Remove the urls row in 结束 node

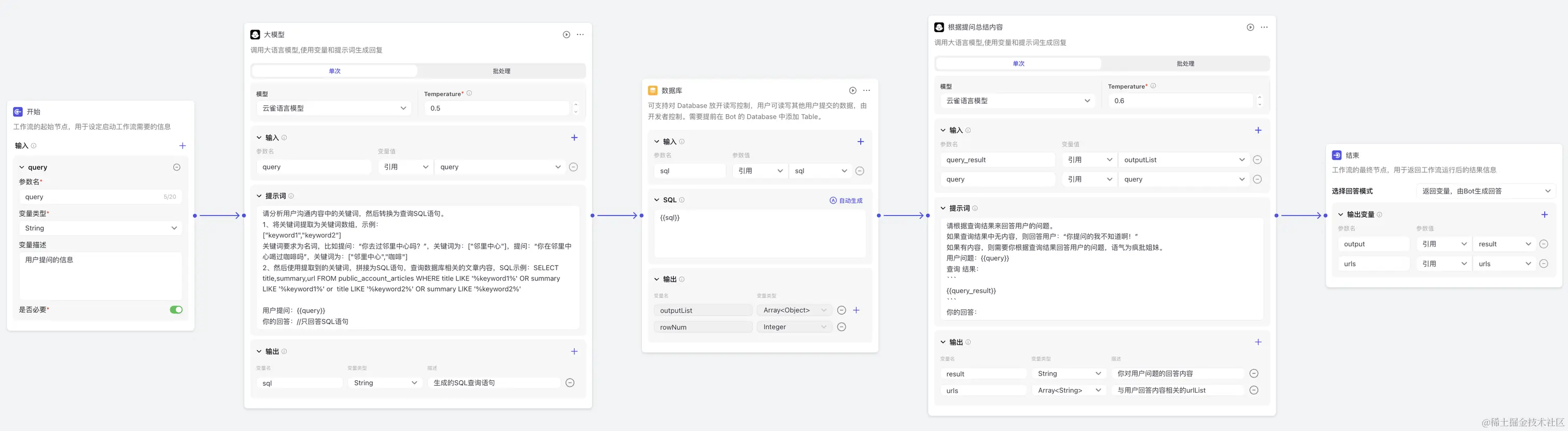point(1544,263)
